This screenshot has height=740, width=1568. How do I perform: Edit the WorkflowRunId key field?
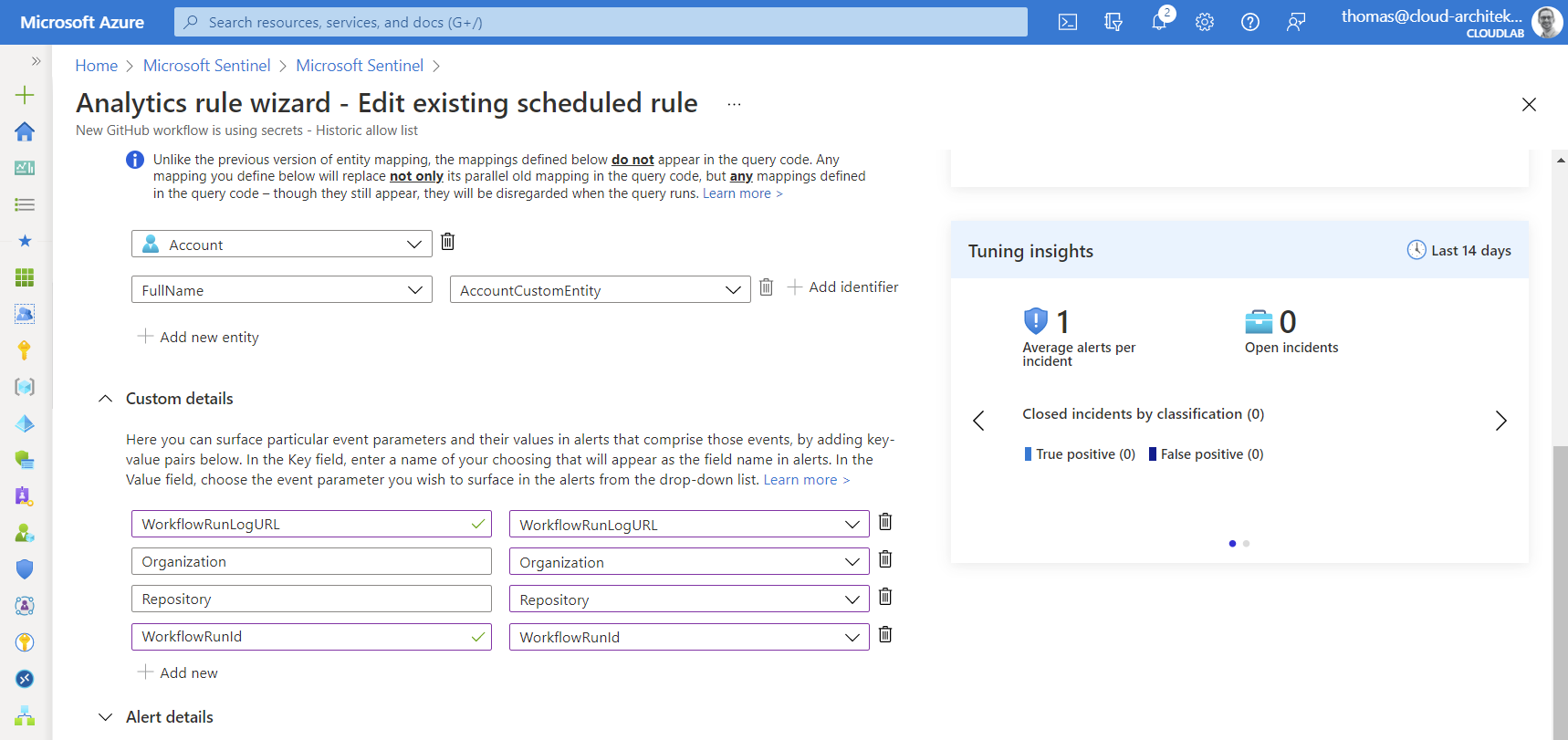click(x=311, y=636)
